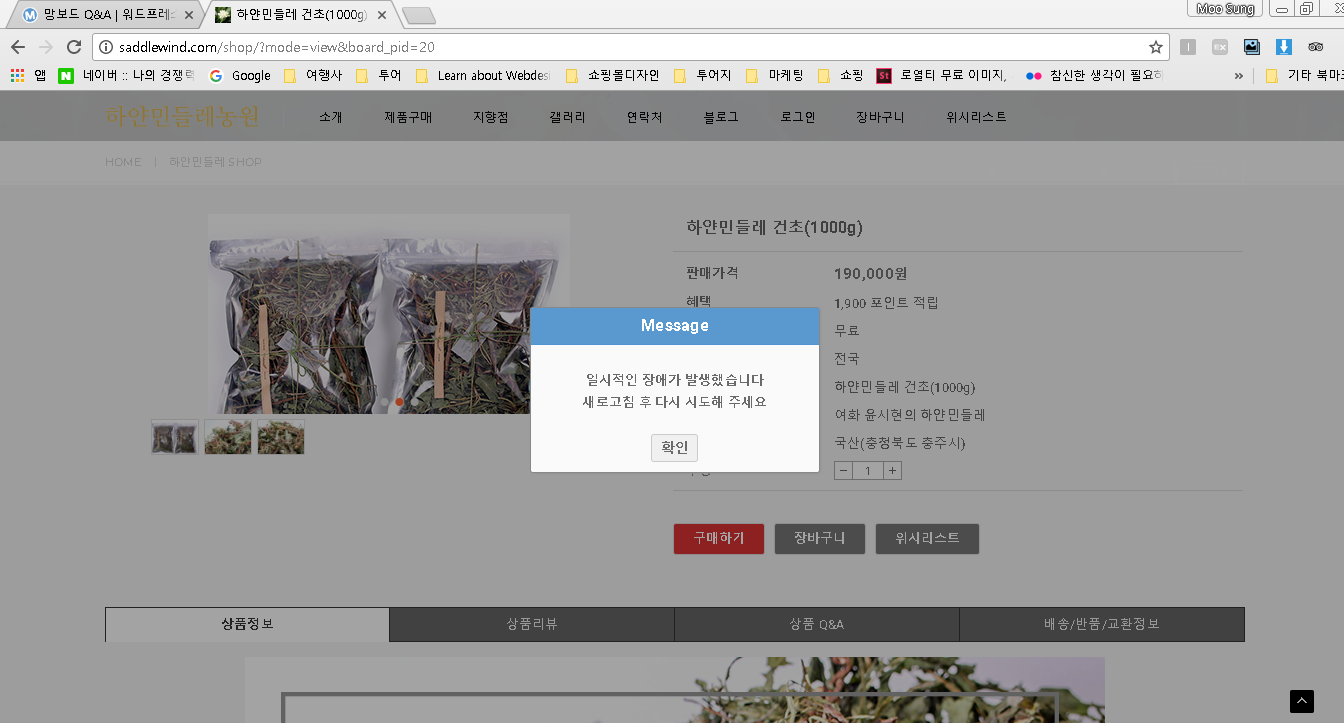Viewport: 1344px width, 723px height.
Task: Open the image capture extension icon
Action: (1252, 47)
